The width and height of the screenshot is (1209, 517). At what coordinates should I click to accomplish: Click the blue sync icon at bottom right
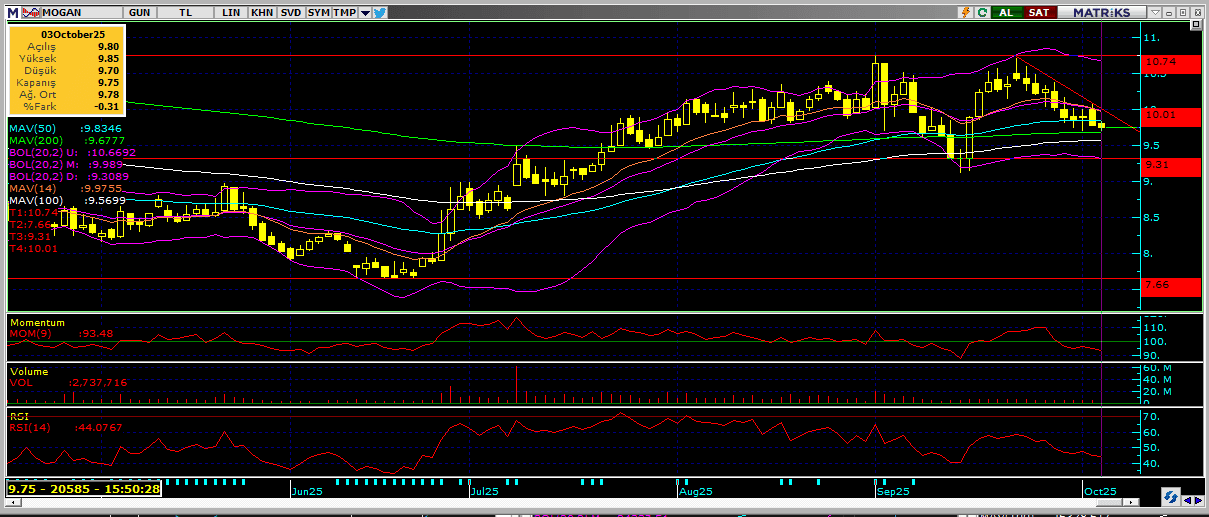(x=1169, y=497)
